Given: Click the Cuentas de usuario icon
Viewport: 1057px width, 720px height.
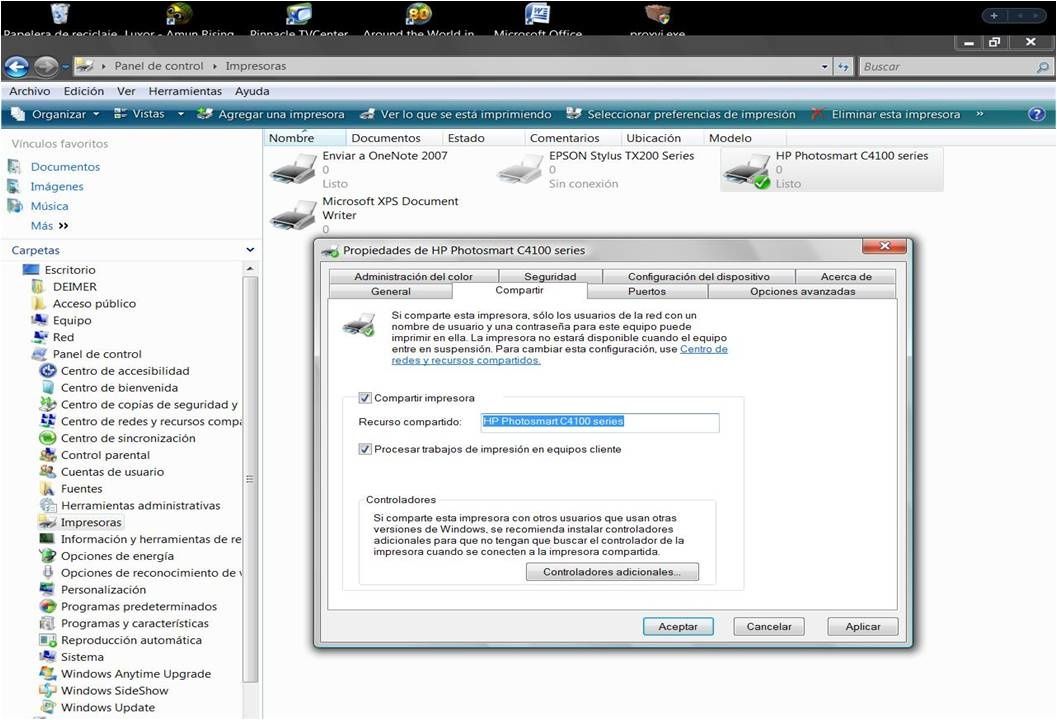Looking at the screenshot, I should (48, 472).
